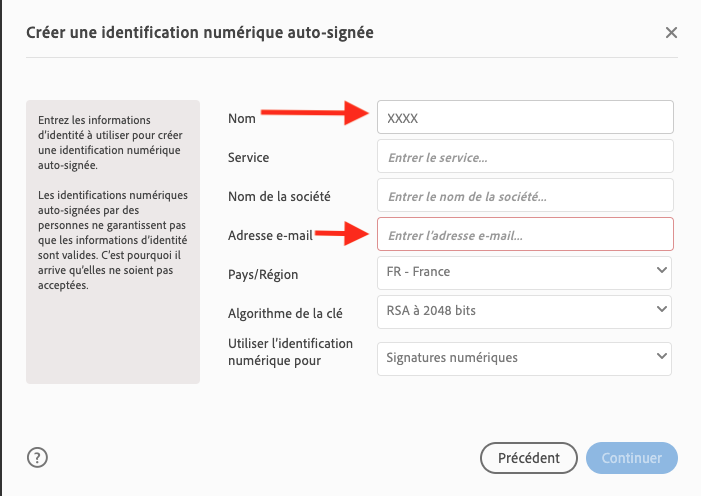Screen dimensions: 701x496
Task: Expand the RSA à 2048 bits dropdown
Action: (524, 311)
